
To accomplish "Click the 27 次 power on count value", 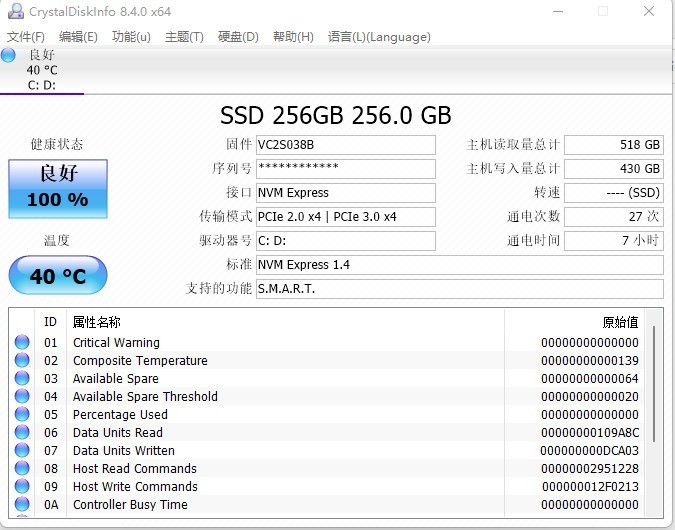I will click(x=614, y=217).
